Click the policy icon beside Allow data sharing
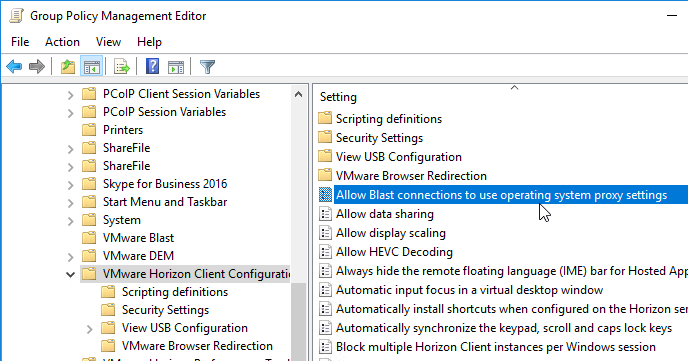 [325, 214]
